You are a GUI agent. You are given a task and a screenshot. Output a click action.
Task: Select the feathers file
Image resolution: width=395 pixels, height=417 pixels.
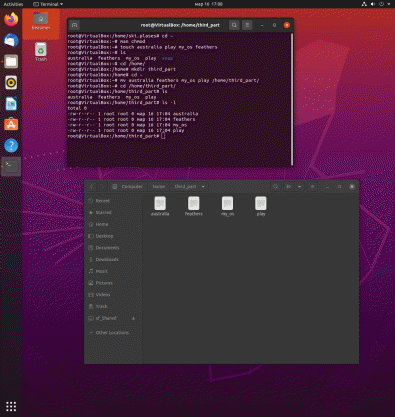click(x=194, y=206)
